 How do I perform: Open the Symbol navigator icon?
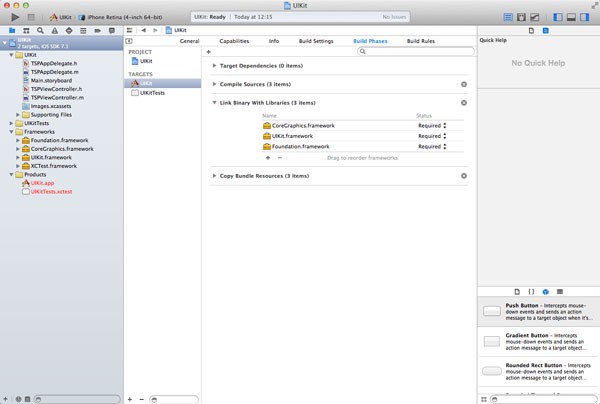coord(26,30)
